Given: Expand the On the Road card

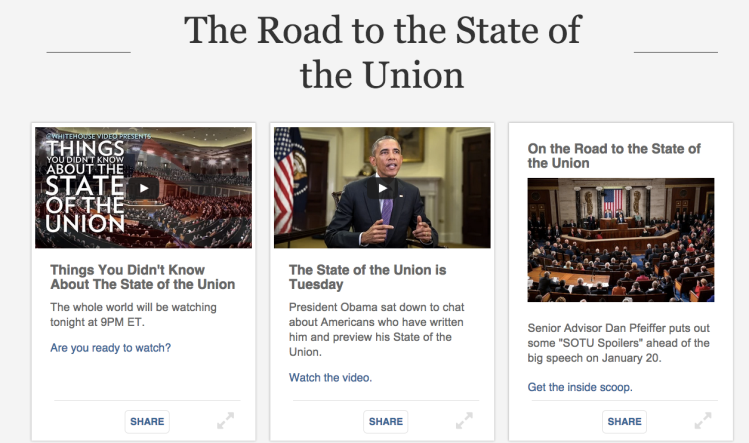Looking at the screenshot, I should click(703, 421).
